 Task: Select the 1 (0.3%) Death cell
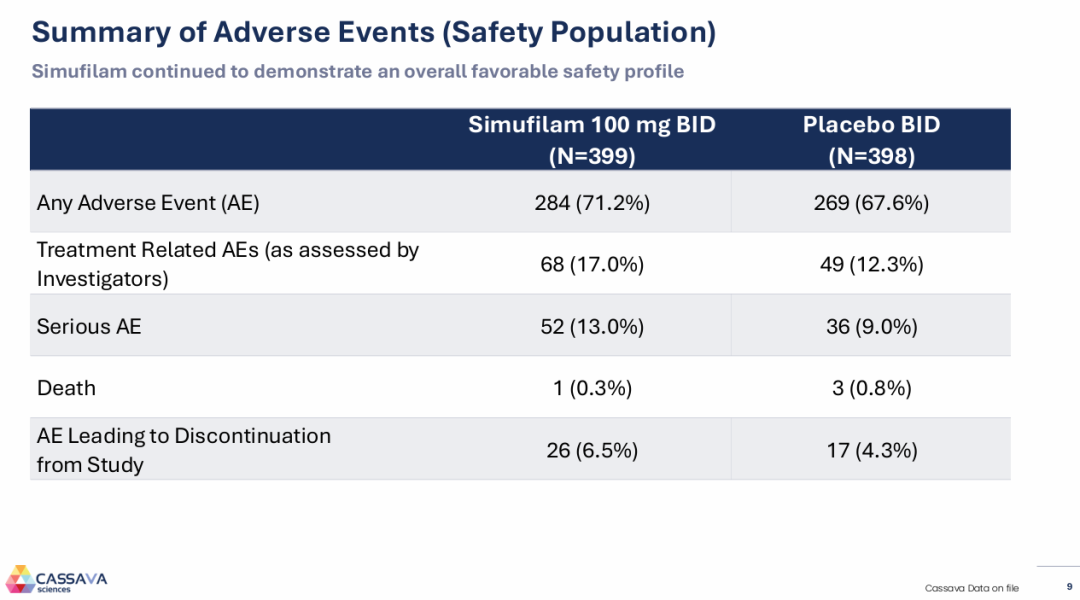[x=592, y=388]
